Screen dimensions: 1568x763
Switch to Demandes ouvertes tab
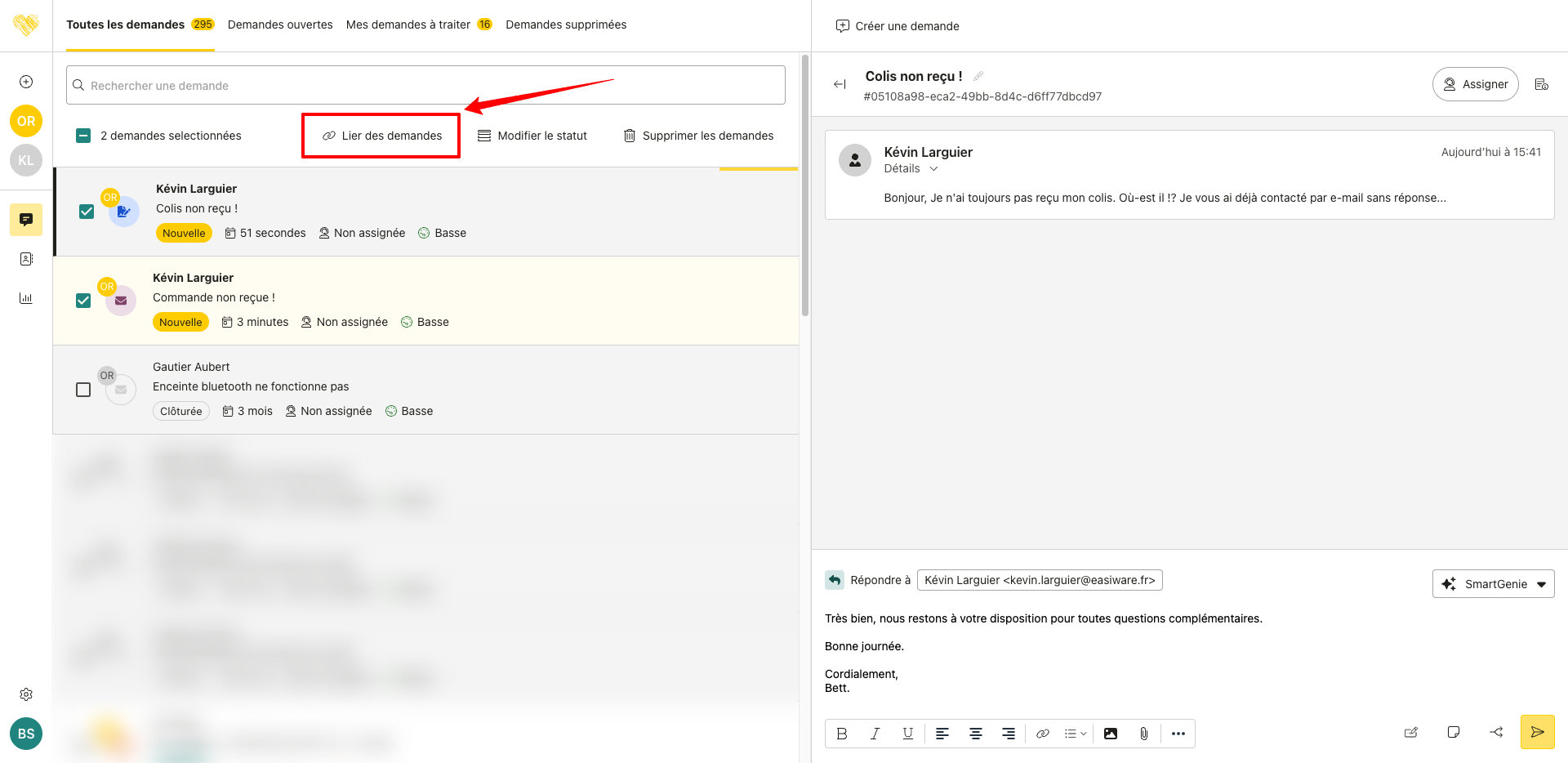coord(280,25)
